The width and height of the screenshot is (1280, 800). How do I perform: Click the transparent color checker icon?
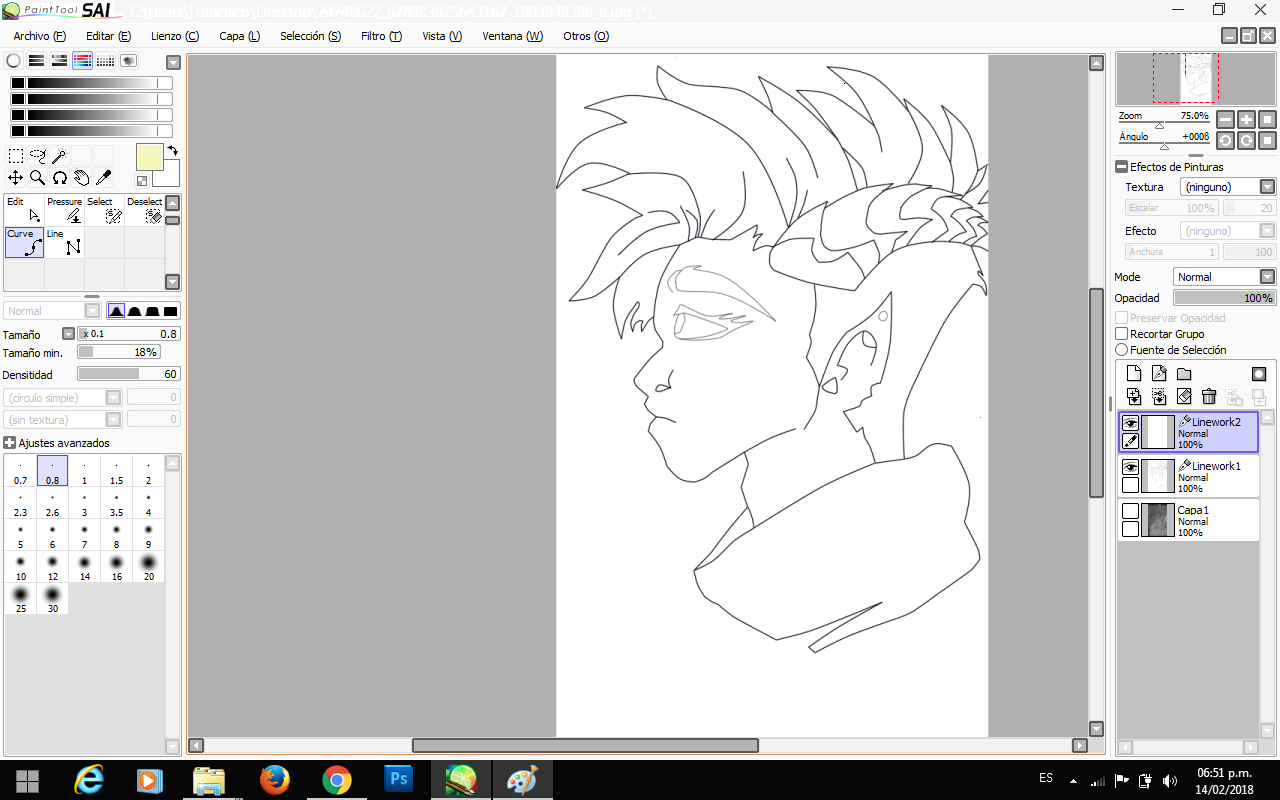coord(142,181)
